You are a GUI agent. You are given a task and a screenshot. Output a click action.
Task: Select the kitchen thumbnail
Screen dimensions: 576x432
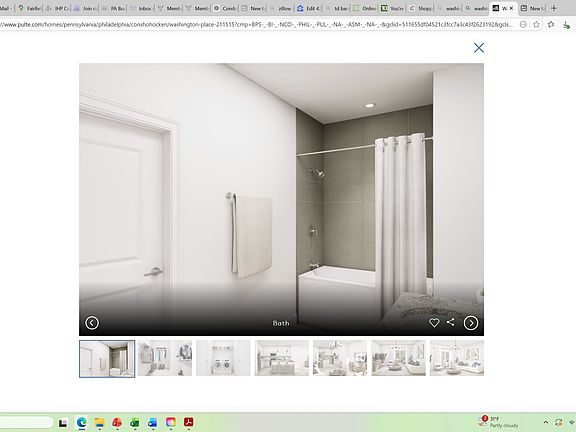(282, 358)
